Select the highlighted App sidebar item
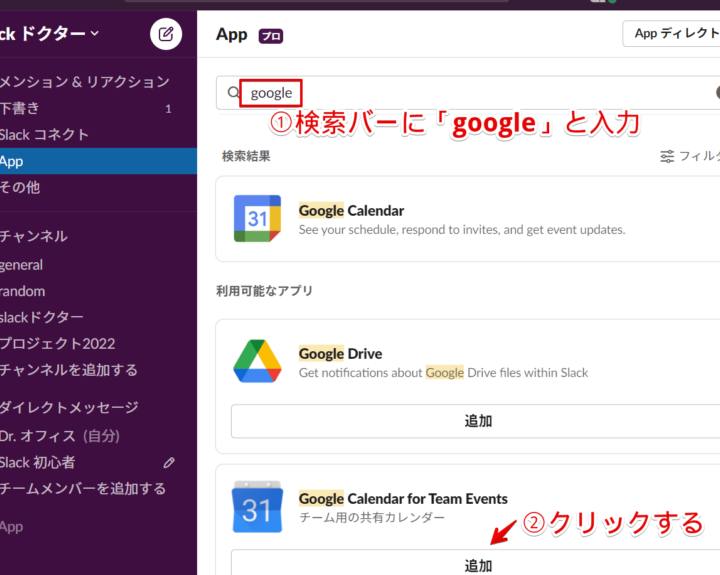This screenshot has width=720, height=575. (98, 161)
